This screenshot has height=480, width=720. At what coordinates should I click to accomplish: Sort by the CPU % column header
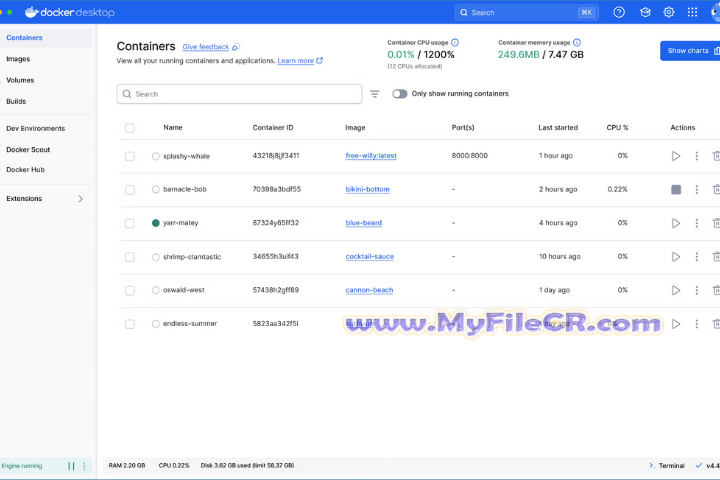(x=617, y=128)
